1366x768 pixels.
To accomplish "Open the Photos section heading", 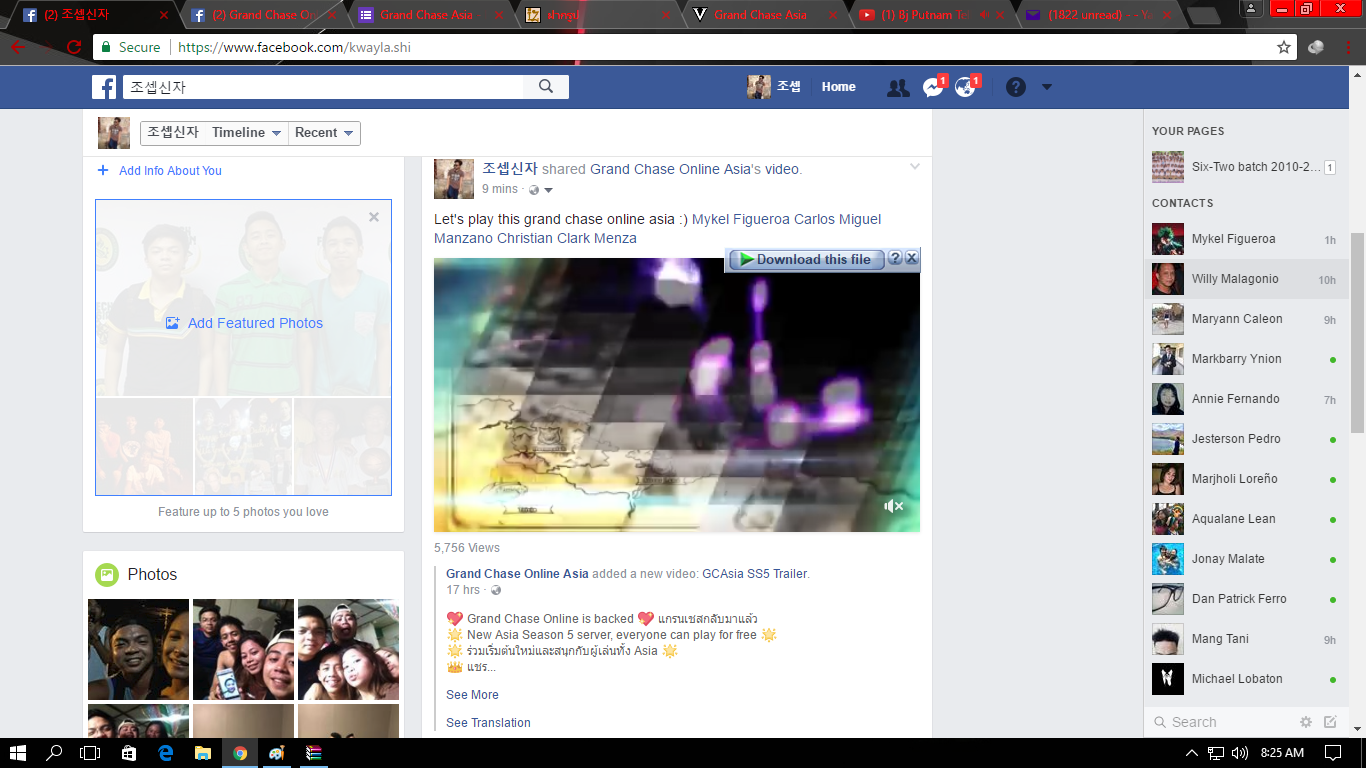I will (152, 575).
